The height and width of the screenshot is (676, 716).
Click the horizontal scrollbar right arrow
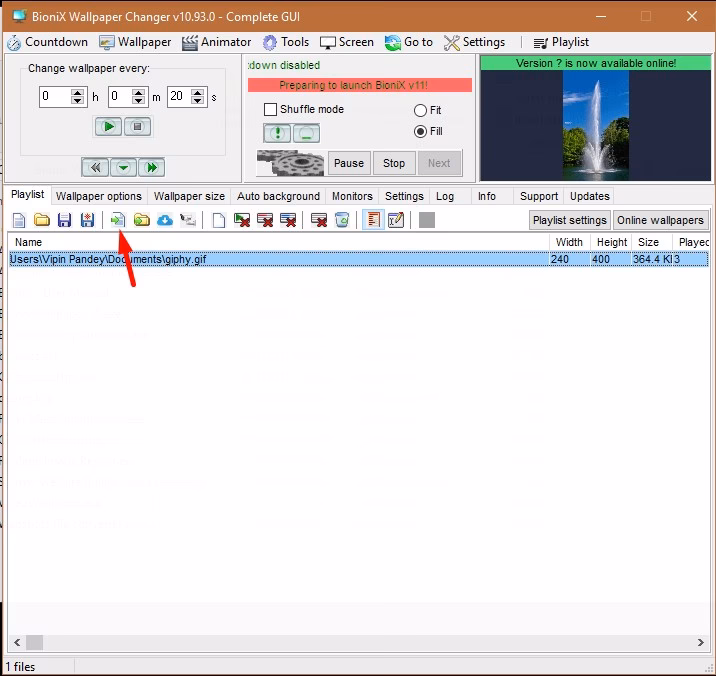pos(700,643)
